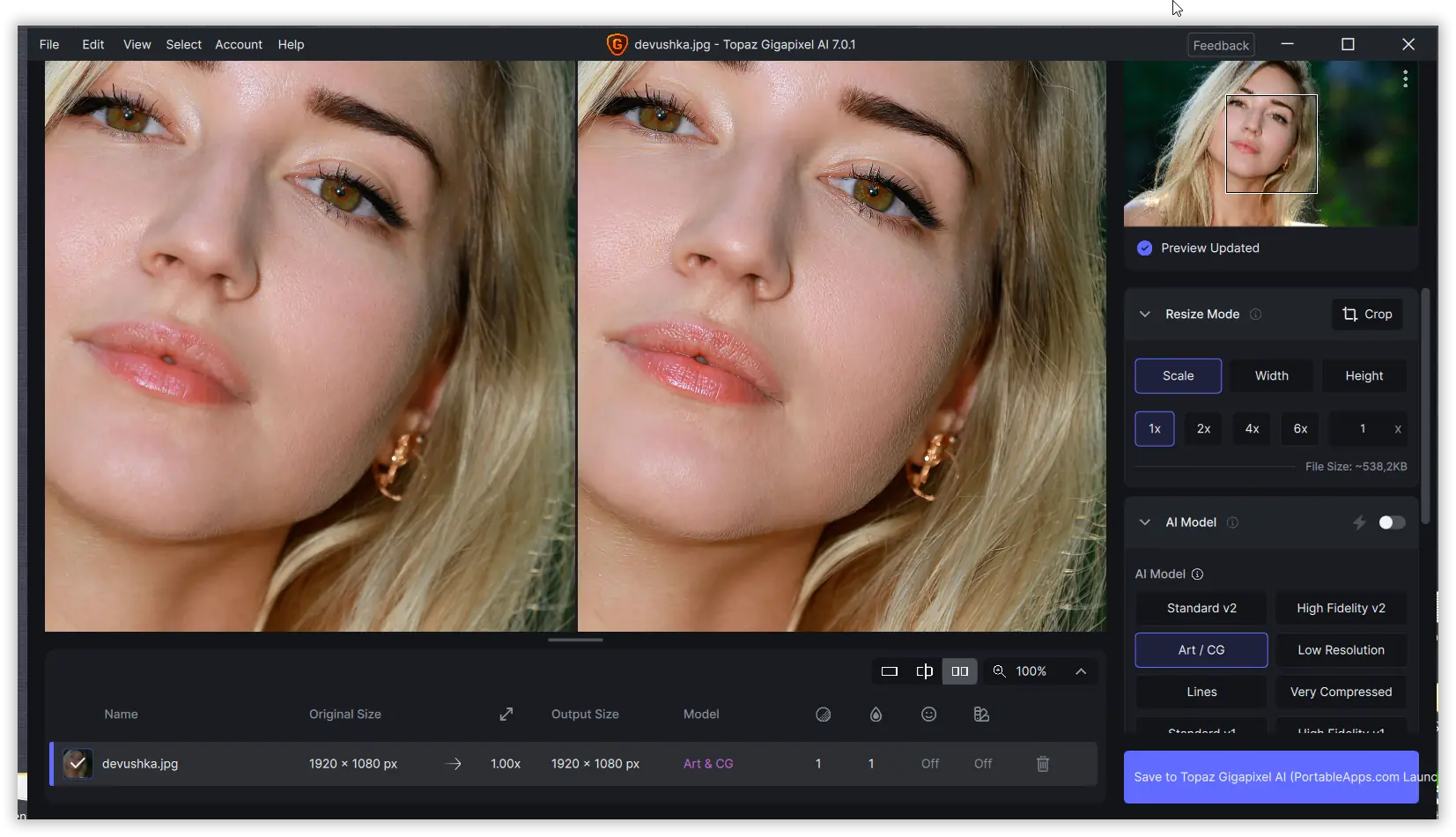Click the Save to Topaz Gigapixel button
Image resolution: width=1456 pixels, height=837 pixels.
(x=1270, y=777)
